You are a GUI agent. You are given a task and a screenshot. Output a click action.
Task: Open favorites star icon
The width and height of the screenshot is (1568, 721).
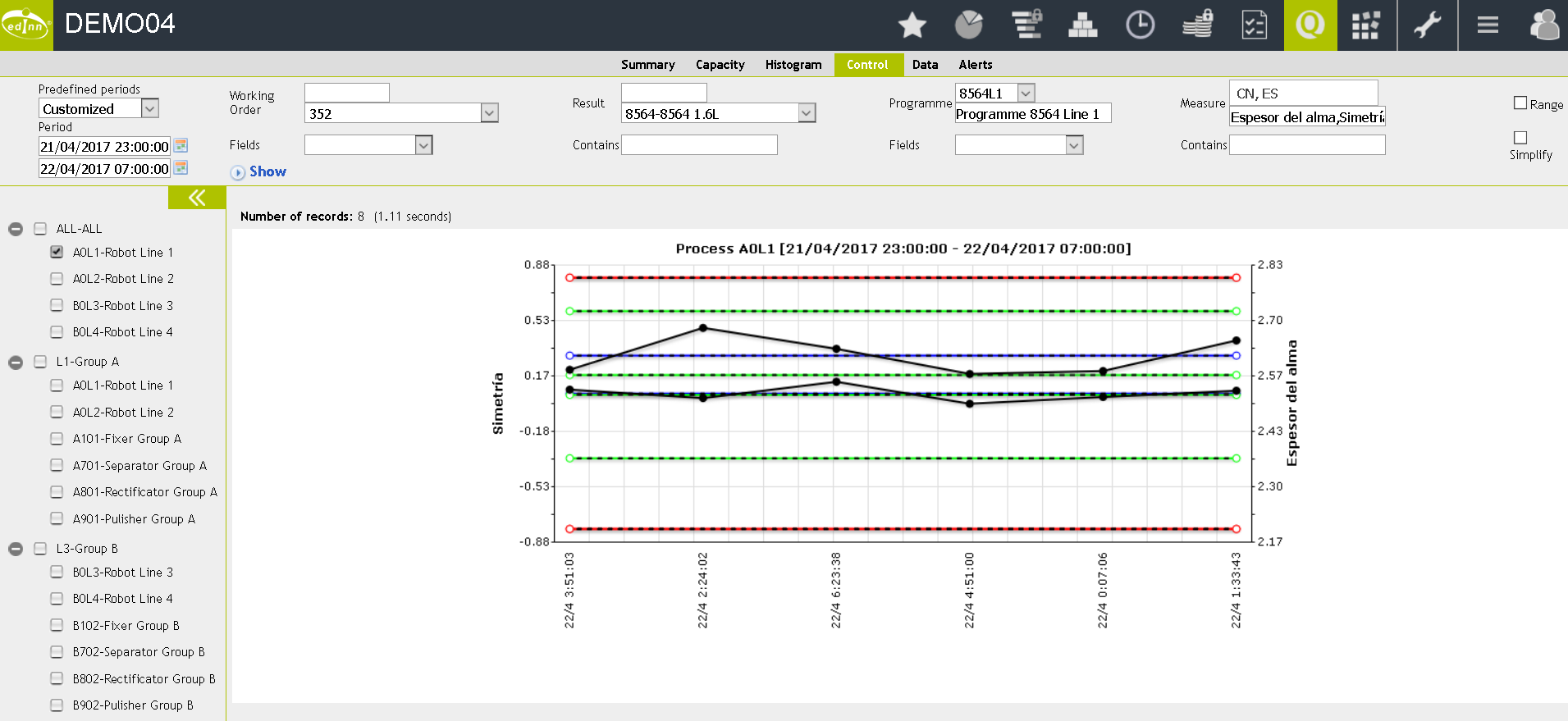912,25
